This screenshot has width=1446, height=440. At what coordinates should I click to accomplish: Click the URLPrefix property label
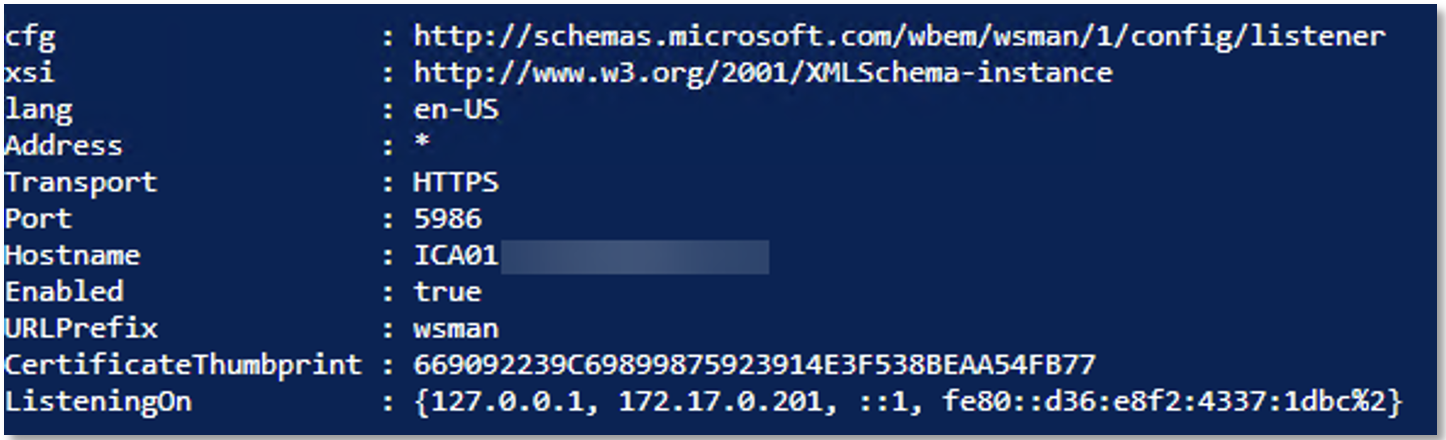pyautogui.click(x=80, y=329)
